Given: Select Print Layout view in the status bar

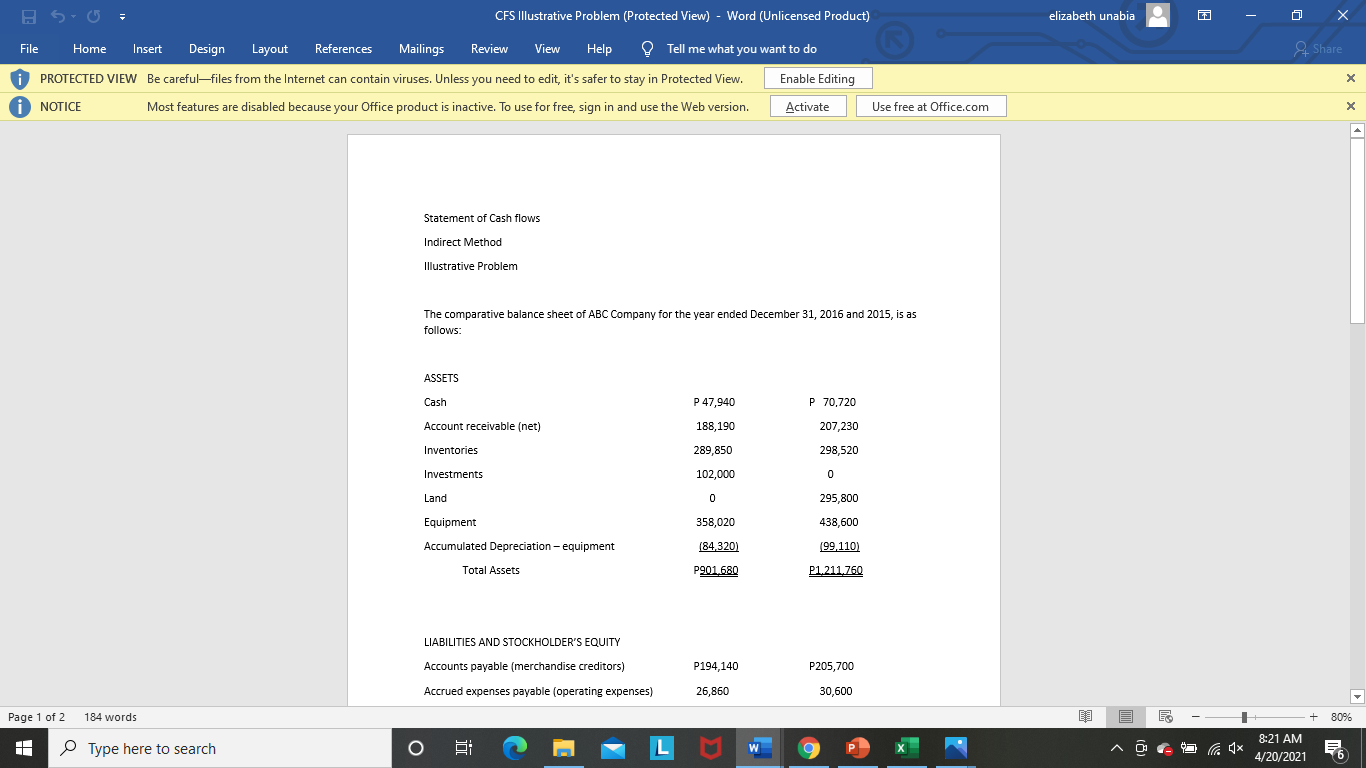Looking at the screenshot, I should tap(1126, 716).
